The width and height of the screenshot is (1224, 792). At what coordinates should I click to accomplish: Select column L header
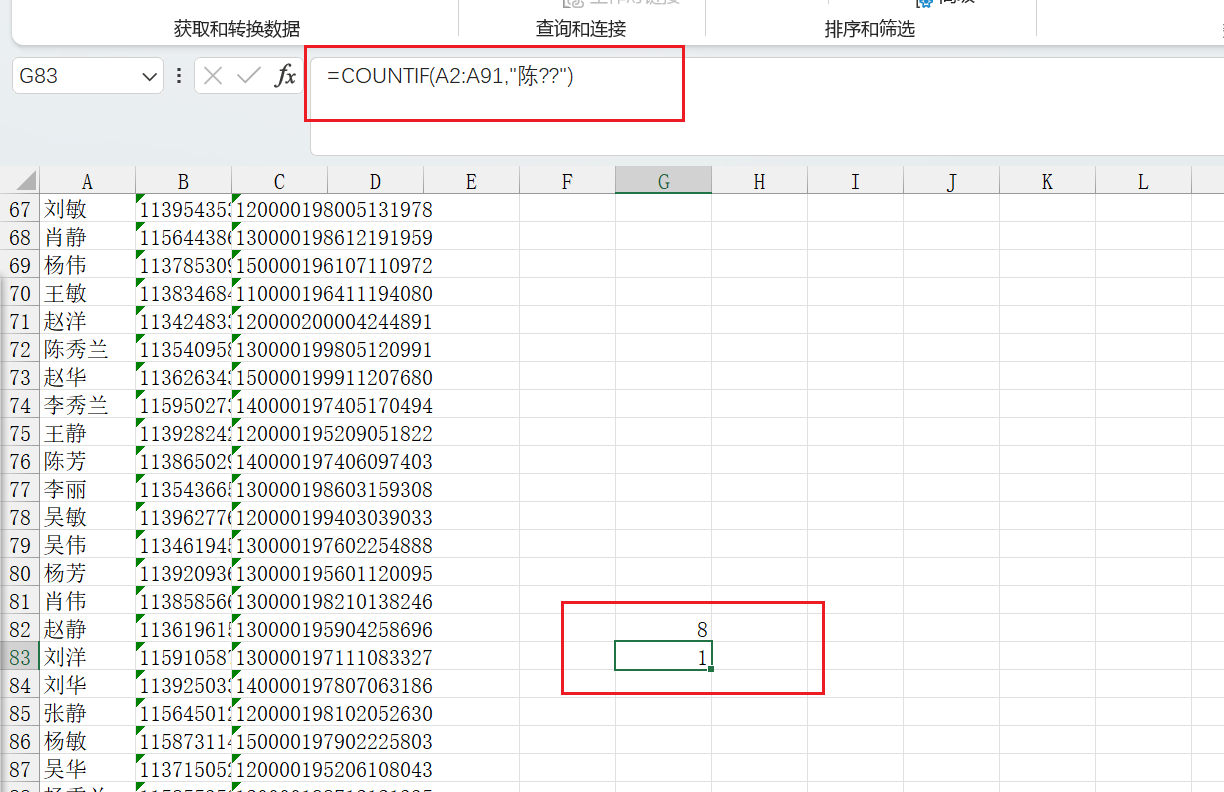pyautogui.click(x=1143, y=181)
